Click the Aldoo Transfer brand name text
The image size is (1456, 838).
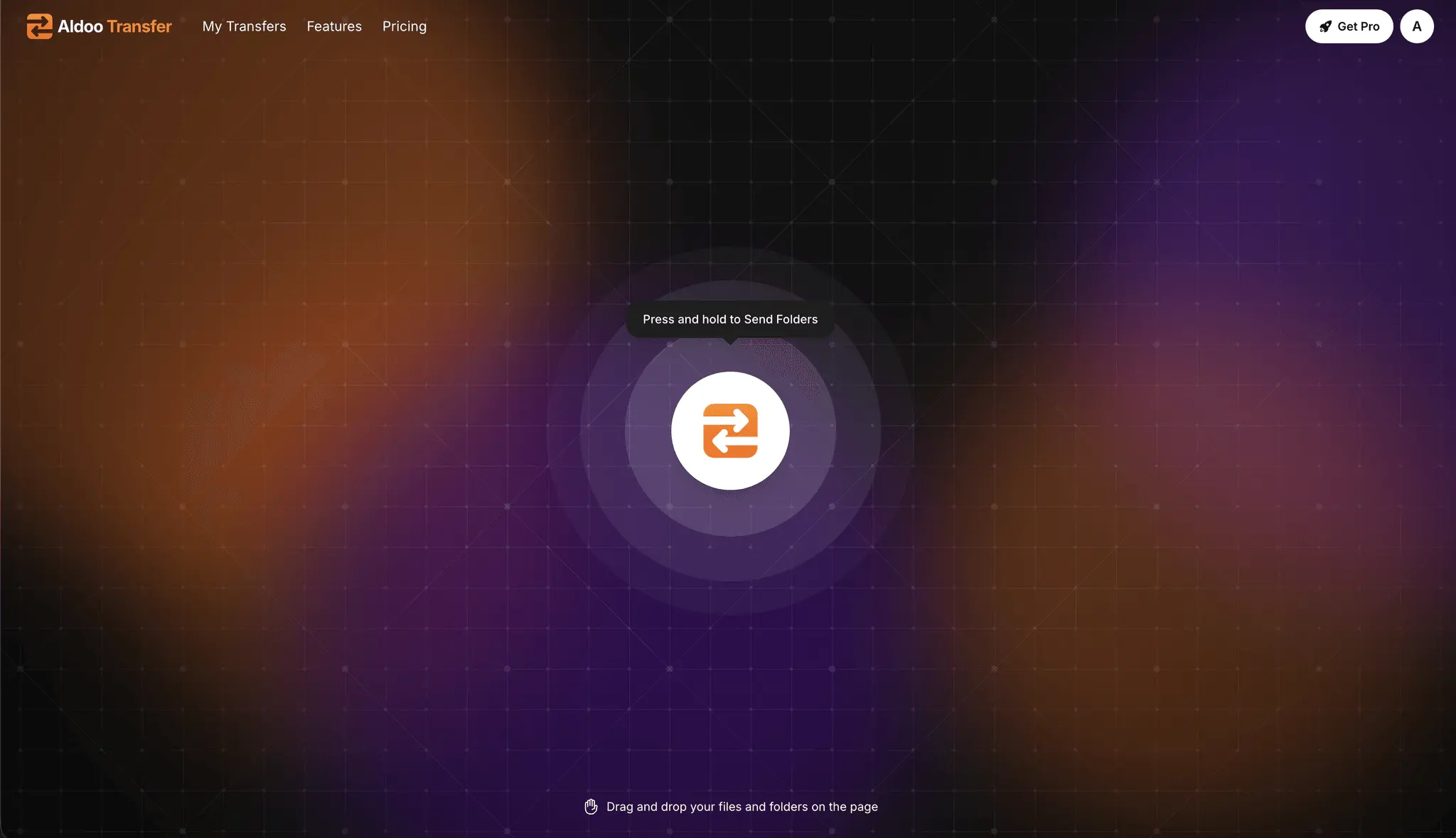pos(114,26)
